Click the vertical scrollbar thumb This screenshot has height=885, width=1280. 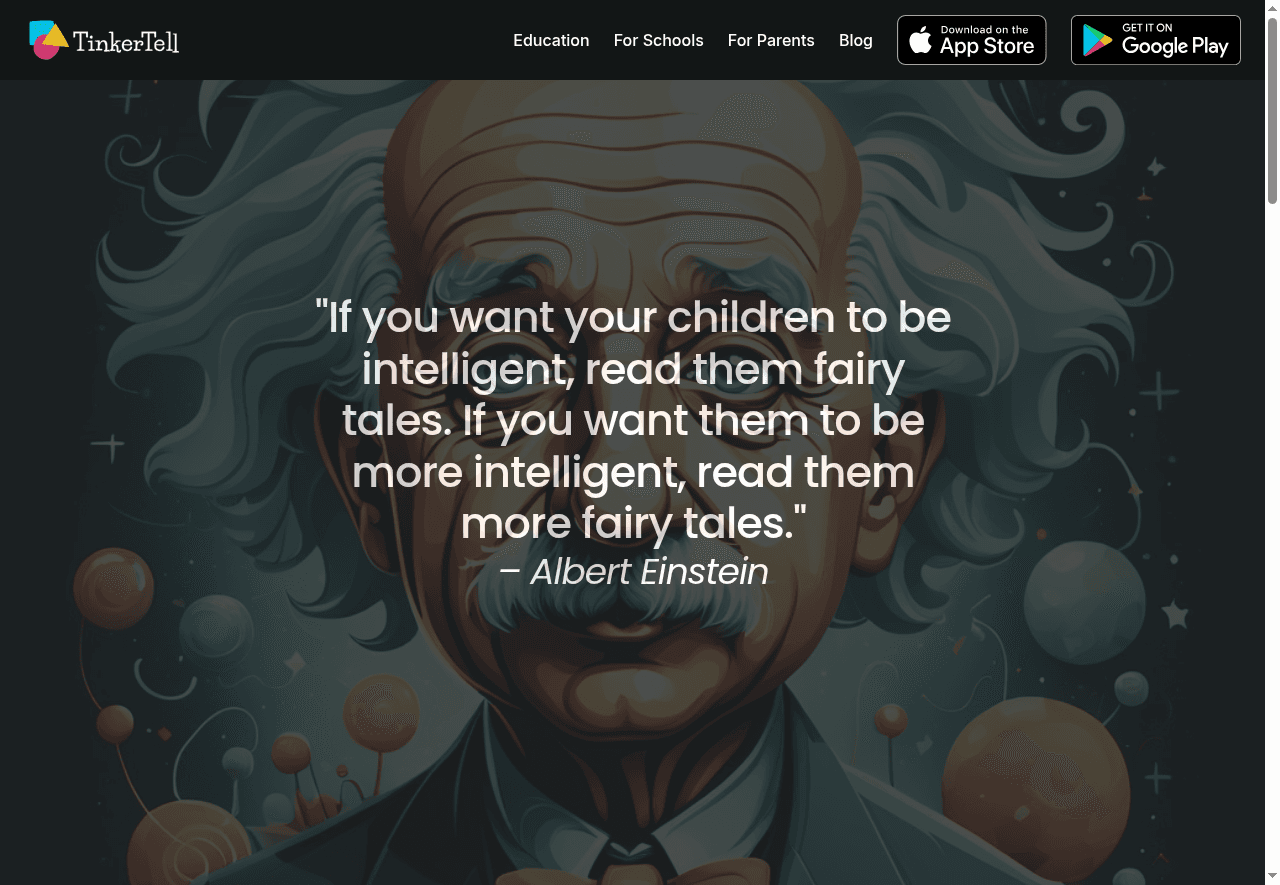(x=1272, y=110)
